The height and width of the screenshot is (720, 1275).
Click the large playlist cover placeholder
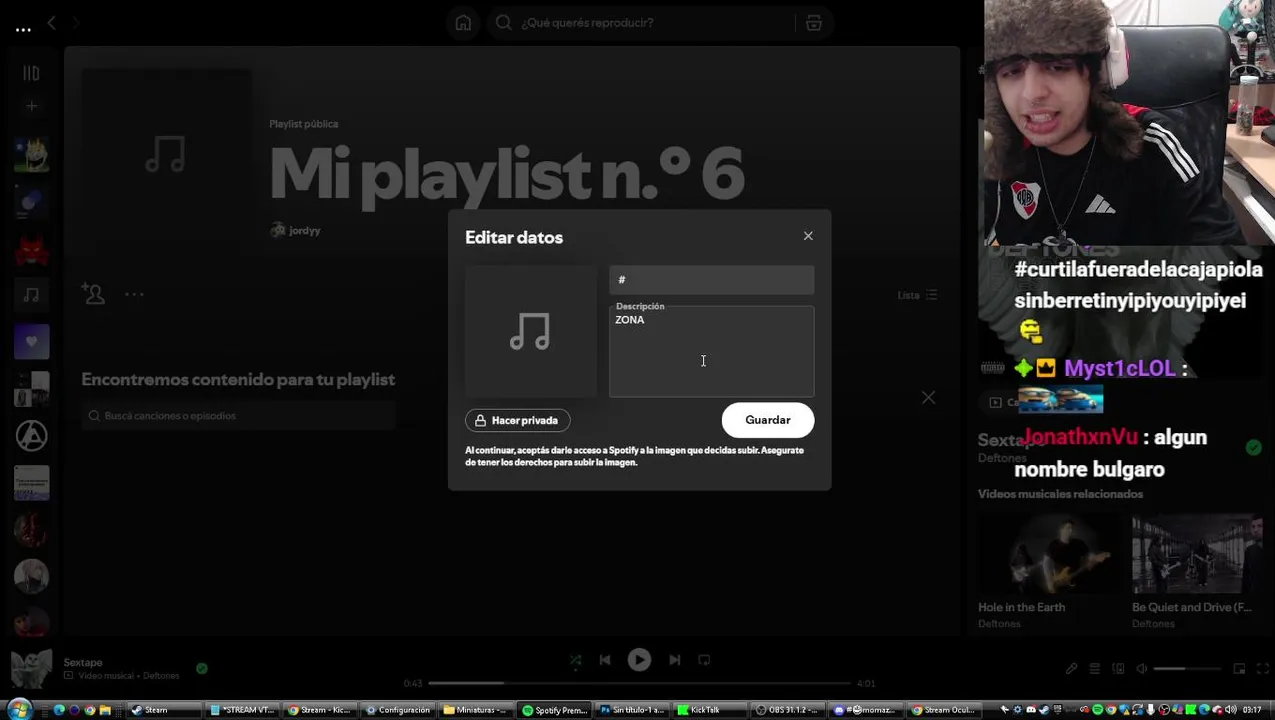[166, 155]
